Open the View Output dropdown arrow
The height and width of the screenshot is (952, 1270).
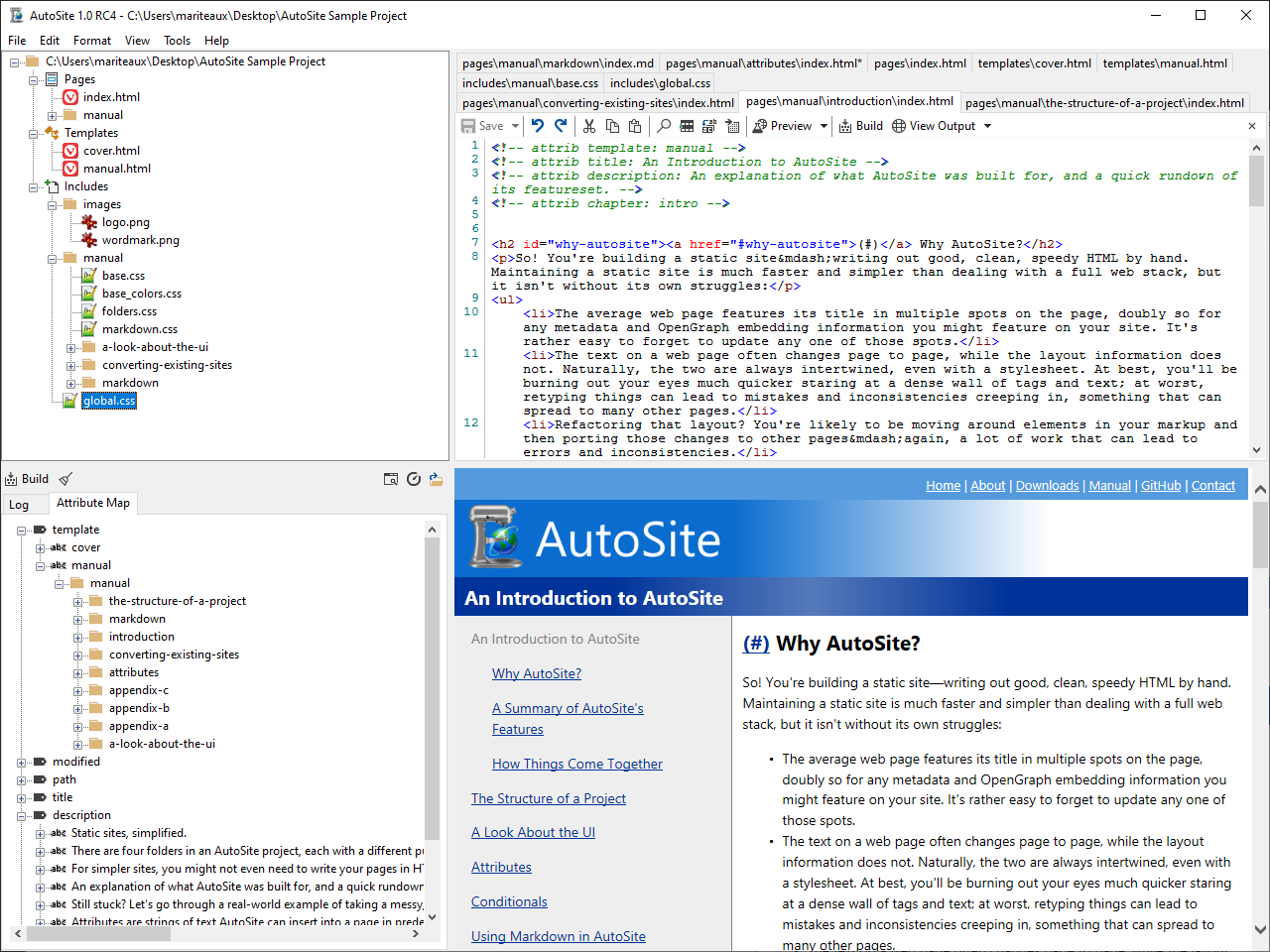(987, 126)
